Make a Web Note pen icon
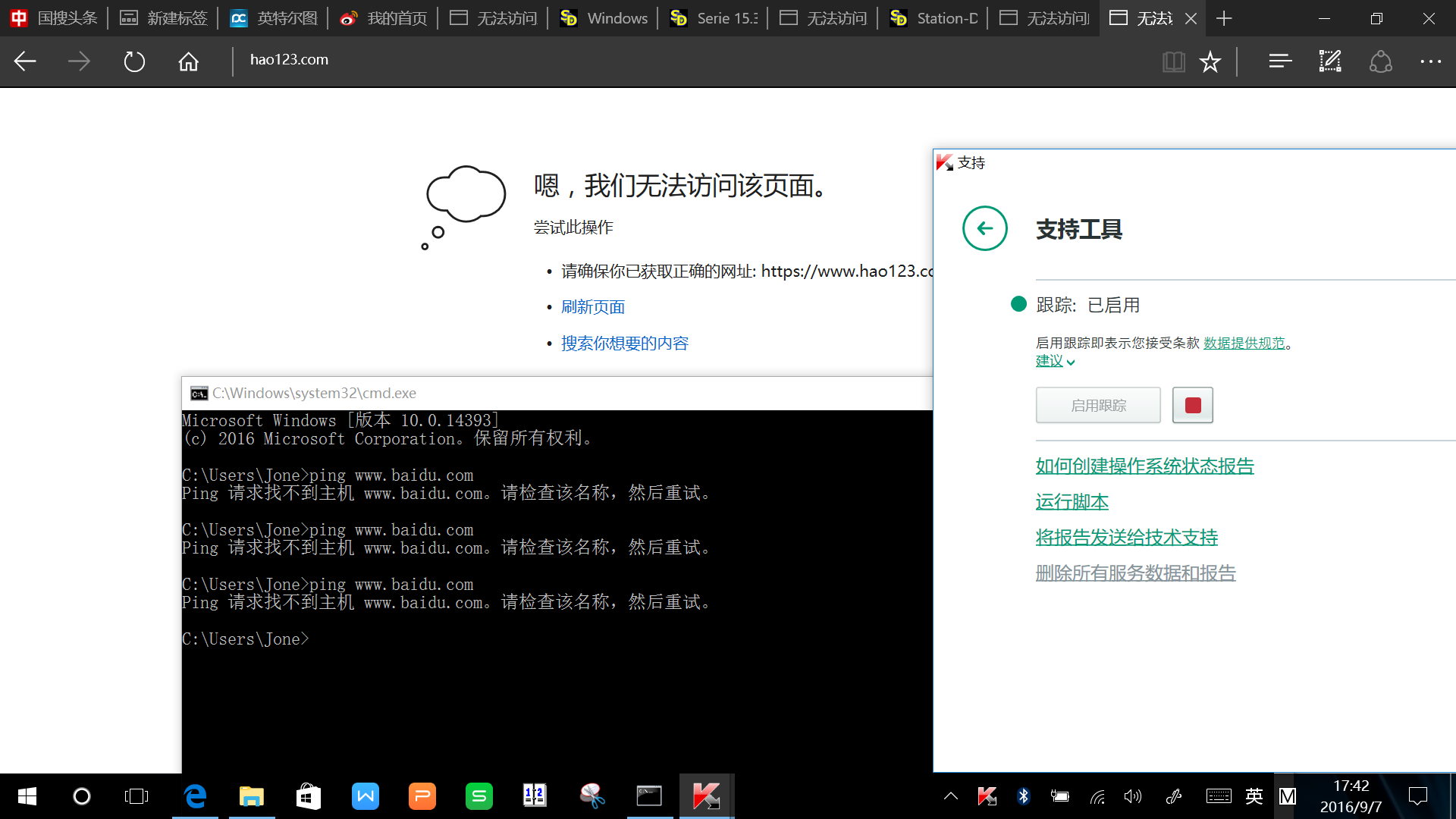Viewport: 1456px width, 819px height. 1330,61
